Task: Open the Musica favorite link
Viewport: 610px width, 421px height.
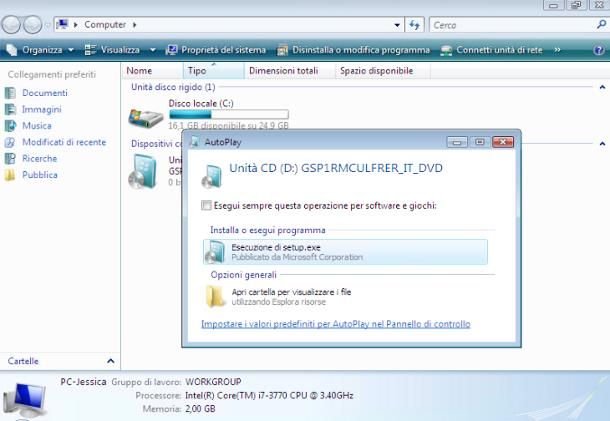Action: tap(37, 126)
